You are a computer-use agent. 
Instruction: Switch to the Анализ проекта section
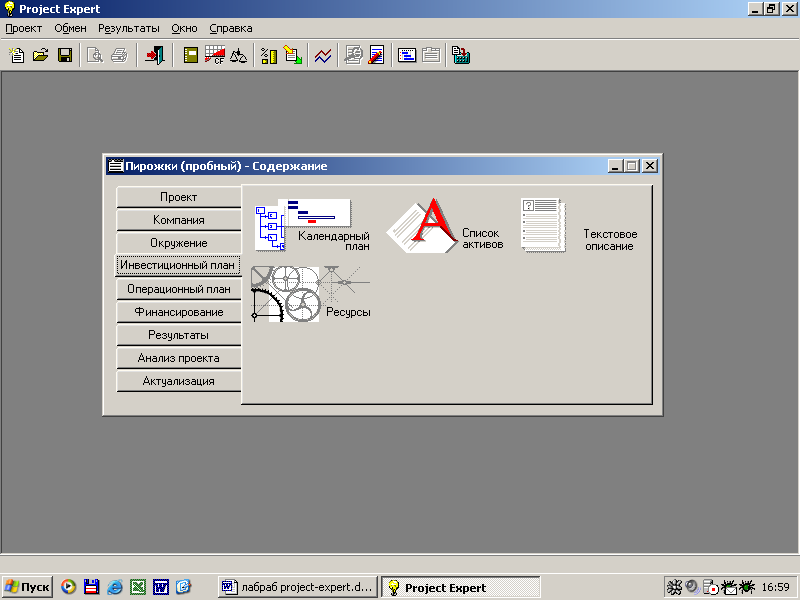click(179, 358)
